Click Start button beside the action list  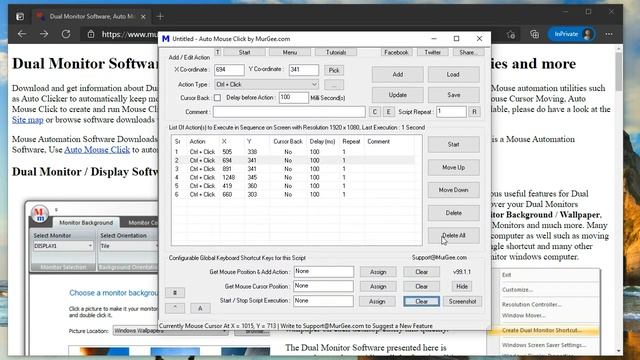(453, 144)
